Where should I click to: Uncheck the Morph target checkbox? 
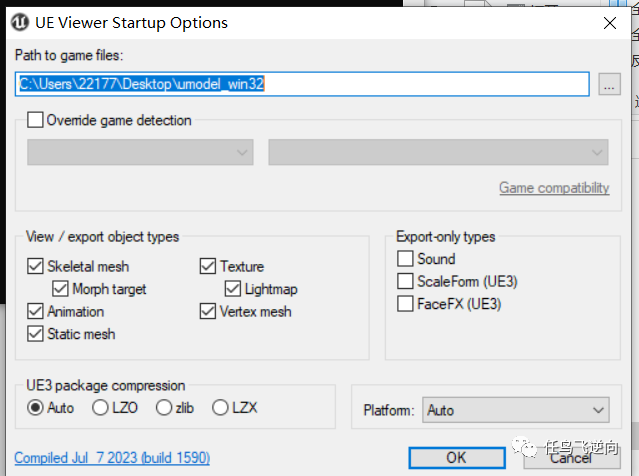click(x=60, y=289)
